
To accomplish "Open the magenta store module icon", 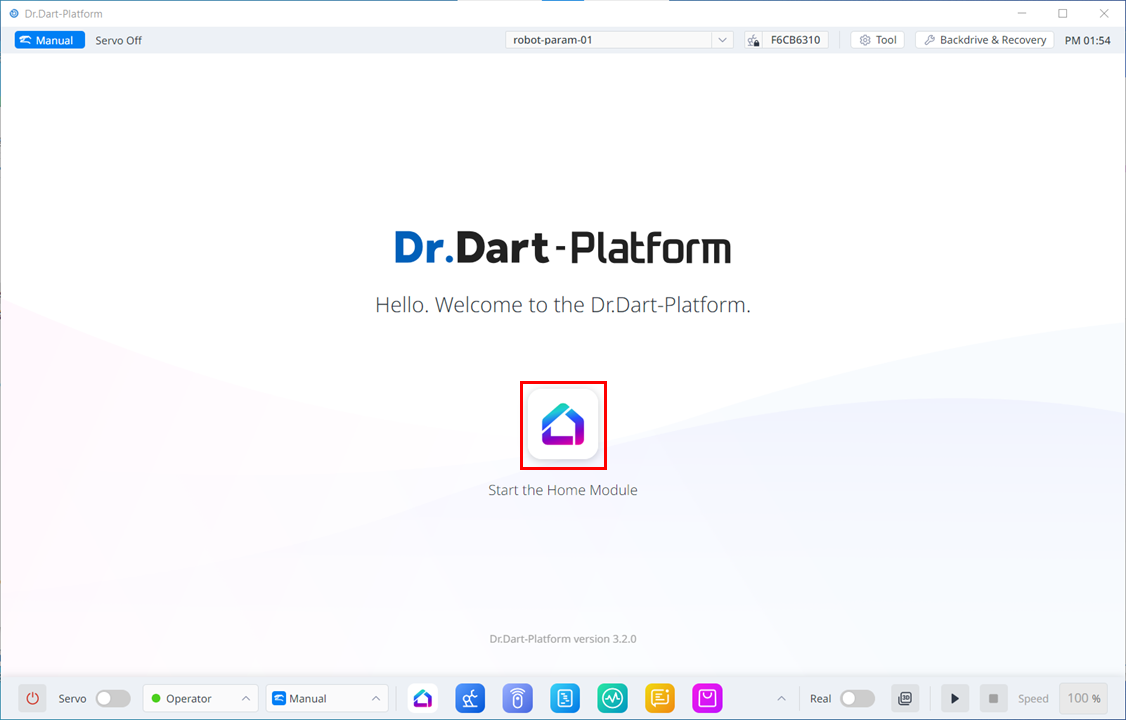I will 707,698.
